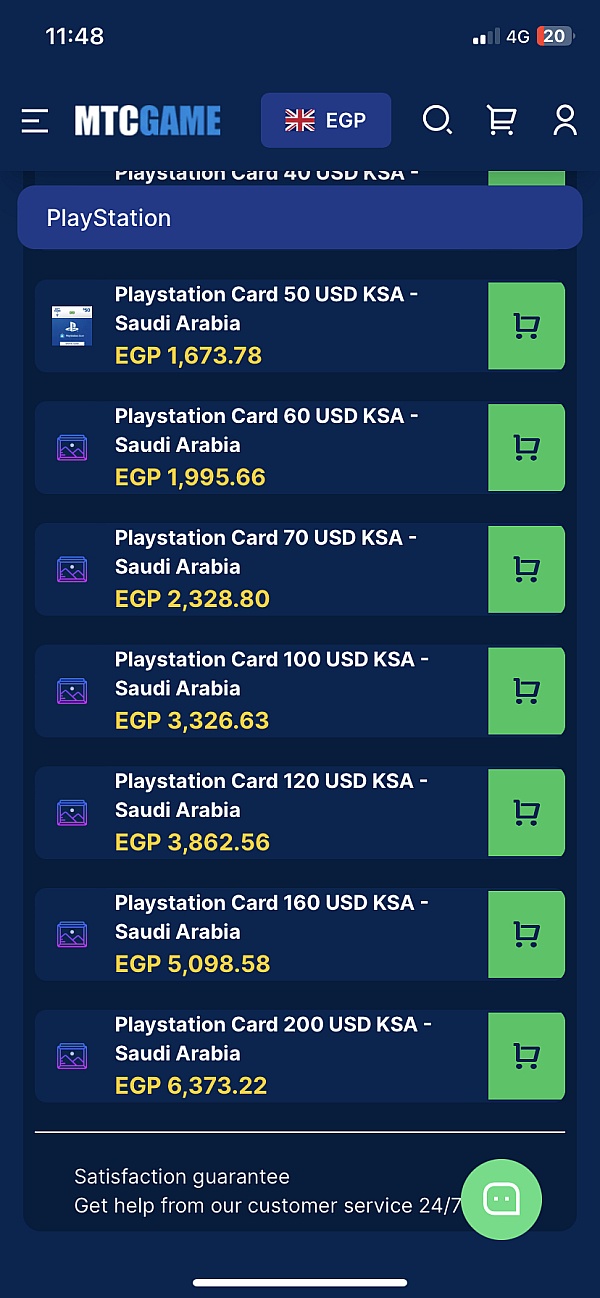Open Playstation Card 50 USD KSA product
Image resolution: width=600 pixels, height=1298 pixels.
pos(266,308)
